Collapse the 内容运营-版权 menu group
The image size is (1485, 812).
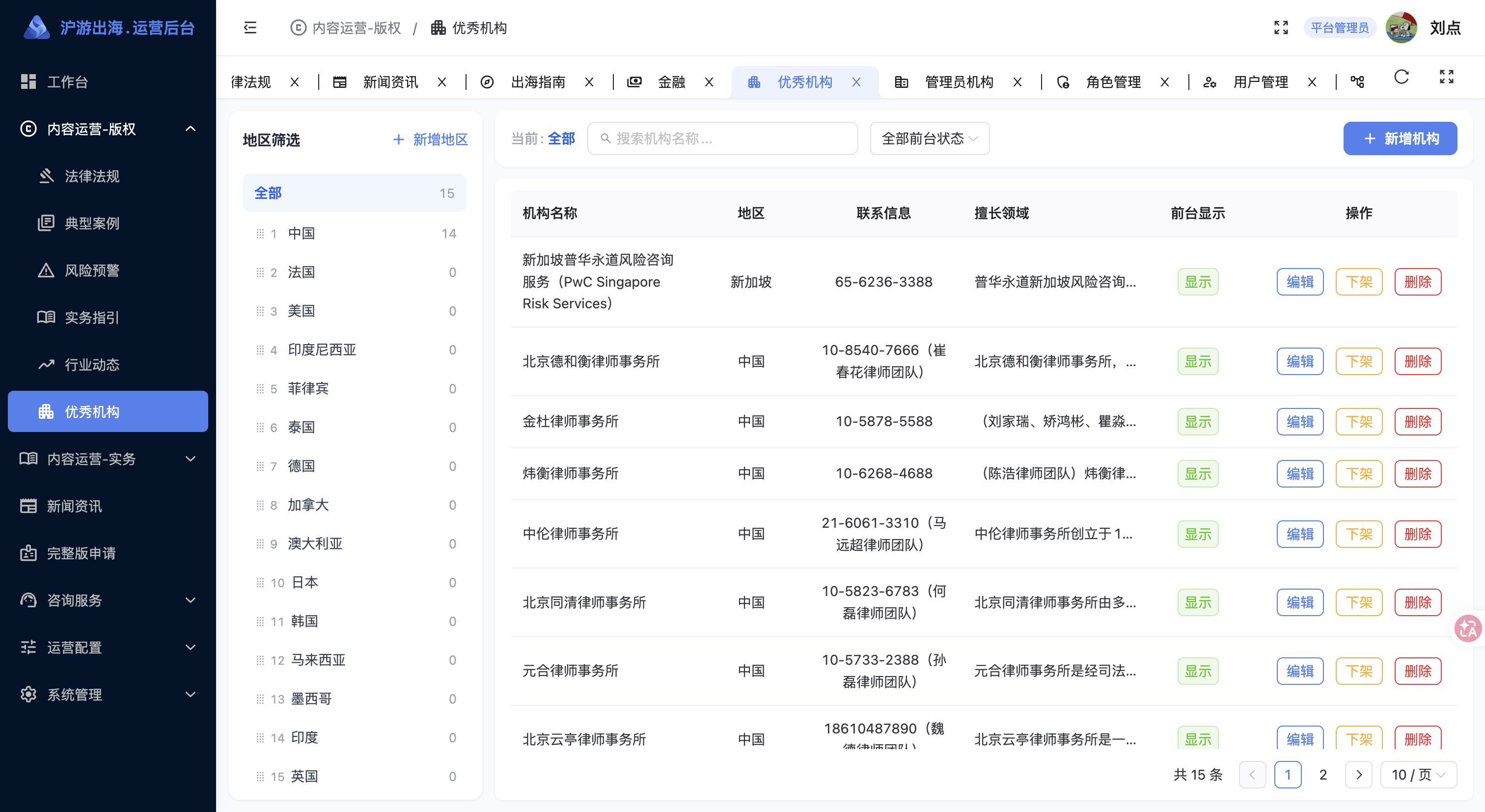coord(108,129)
